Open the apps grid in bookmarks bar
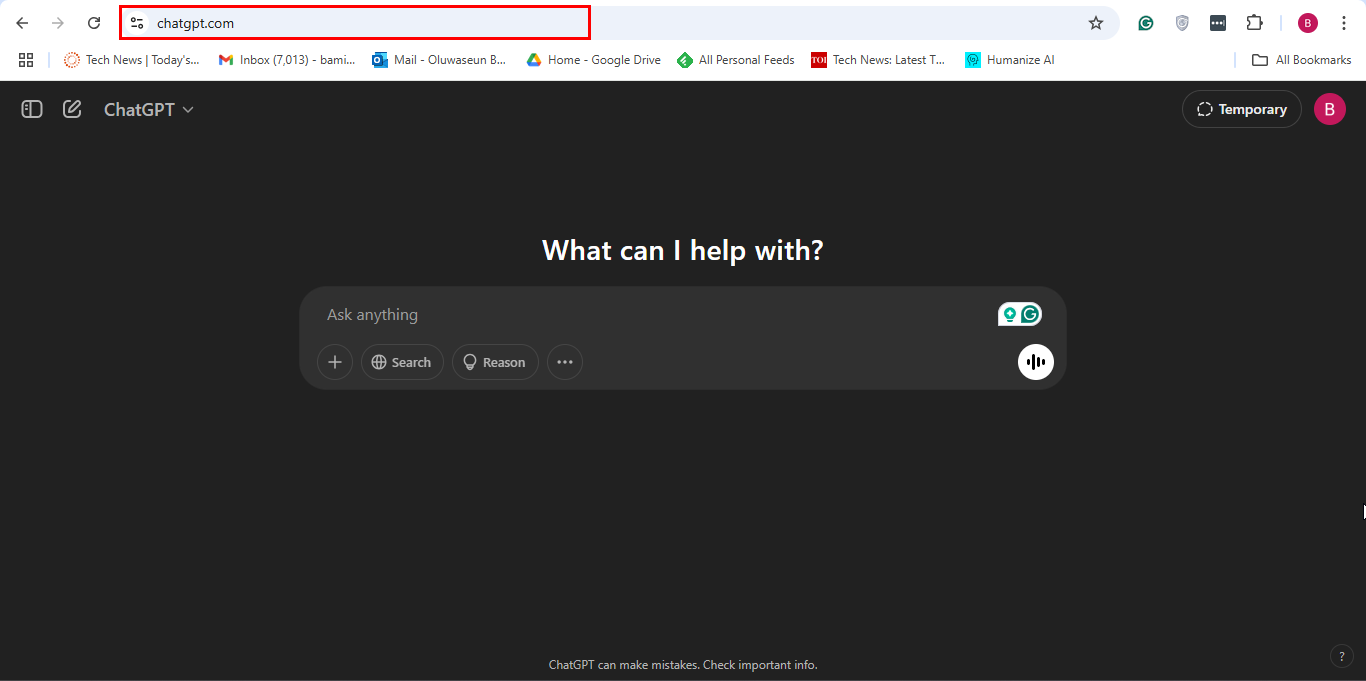This screenshot has height=681, width=1366. (26, 60)
